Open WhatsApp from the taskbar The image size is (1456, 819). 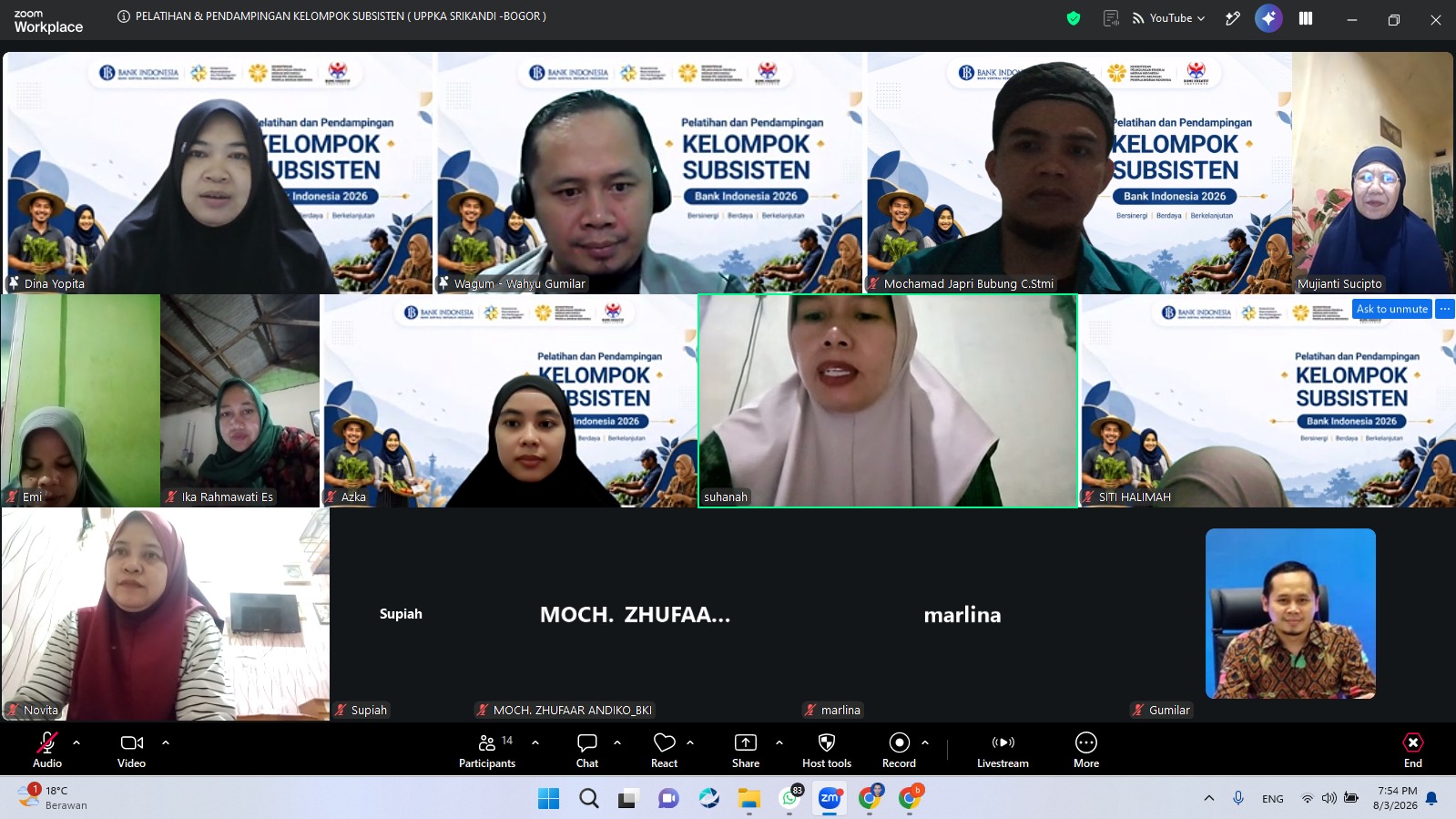point(790,799)
